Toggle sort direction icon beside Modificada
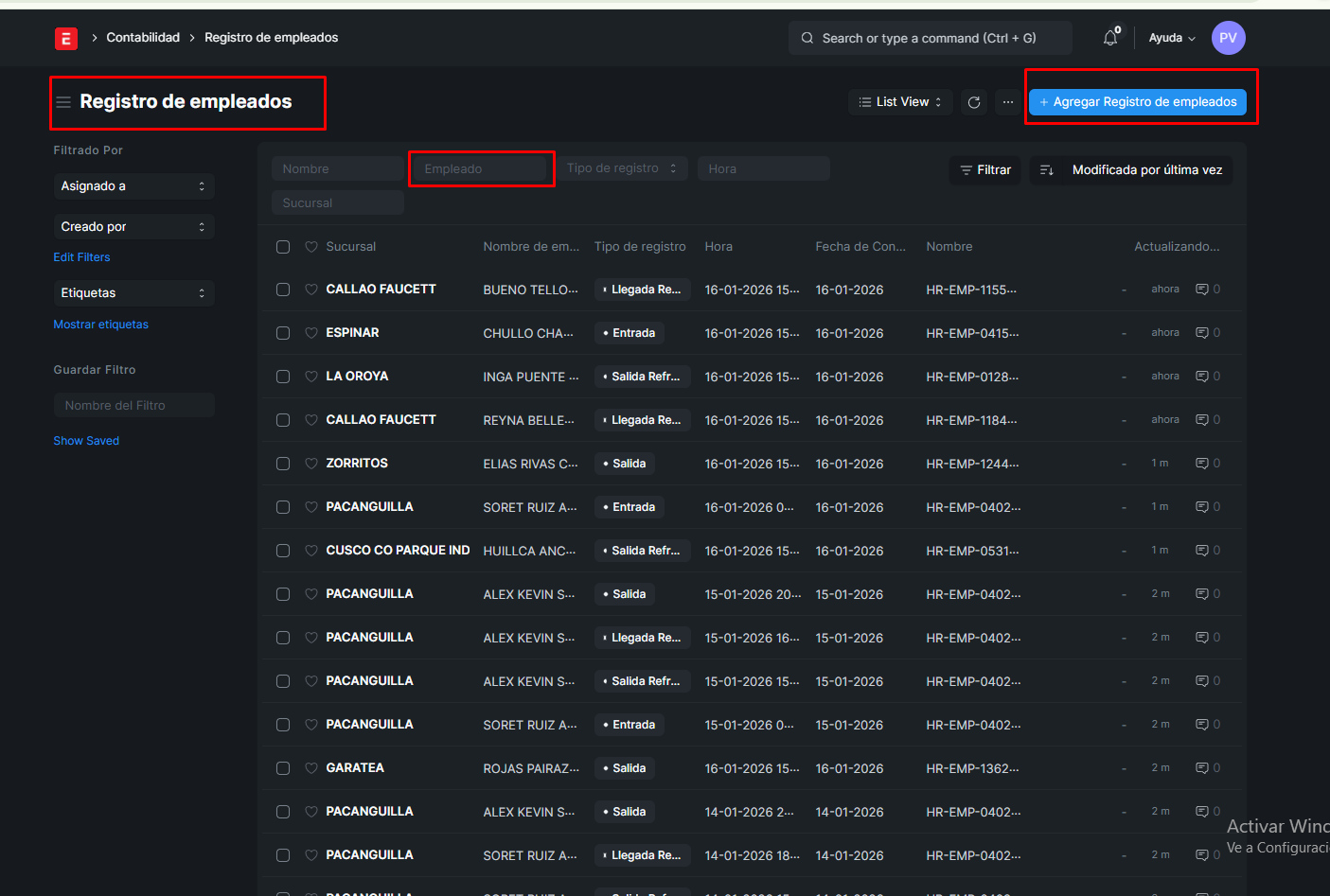The image size is (1330, 896). click(1046, 170)
